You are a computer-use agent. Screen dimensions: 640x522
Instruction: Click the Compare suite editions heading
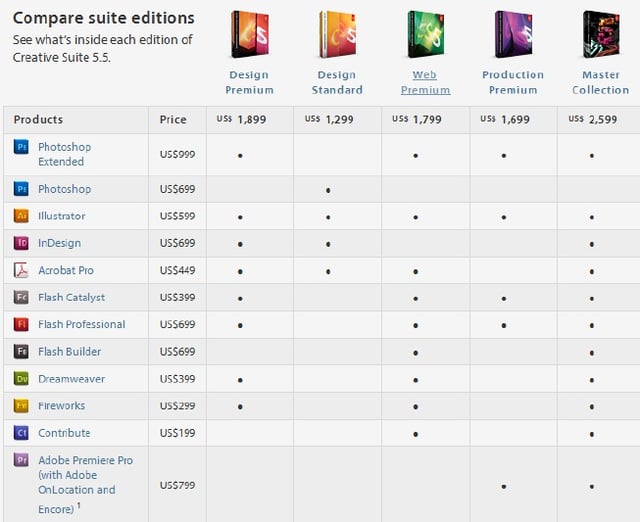pyautogui.click(x=104, y=18)
